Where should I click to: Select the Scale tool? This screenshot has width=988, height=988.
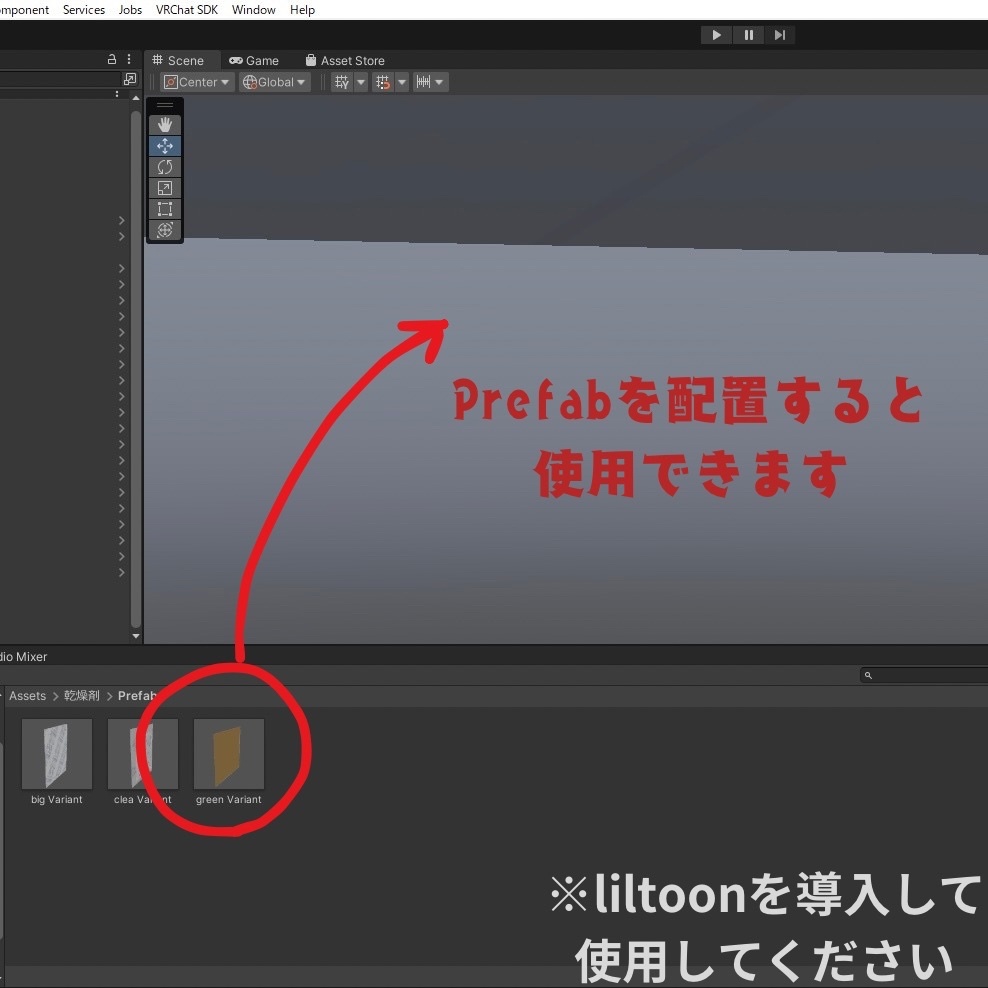165,188
